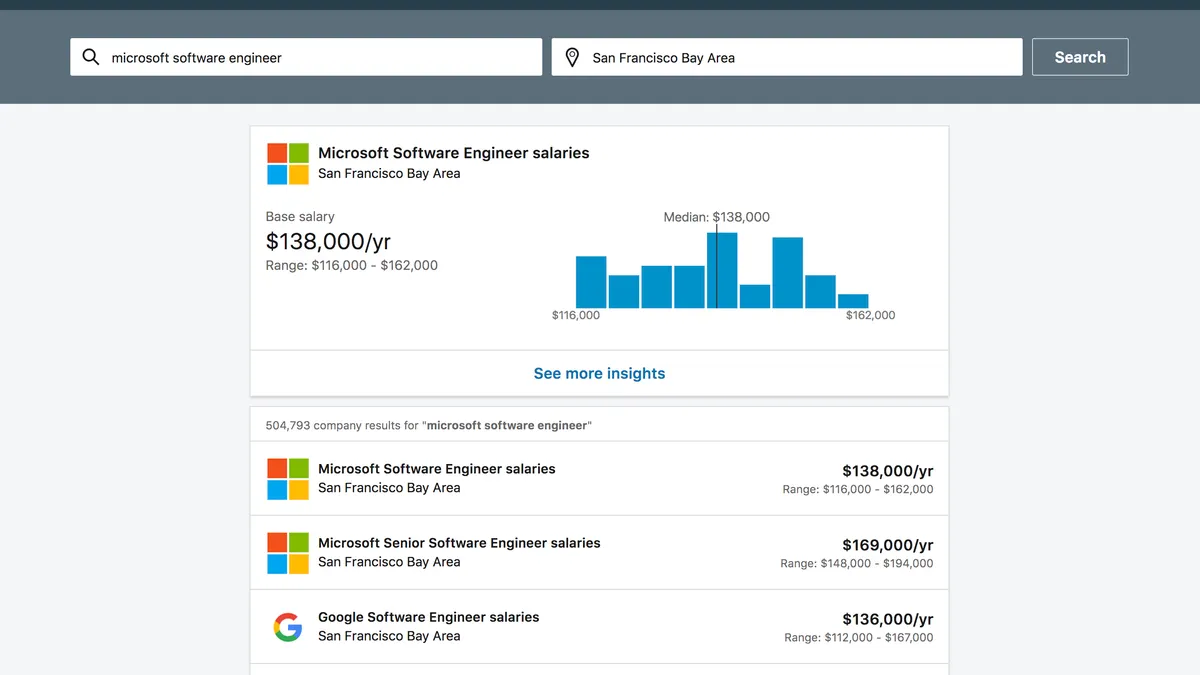Image resolution: width=1200 pixels, height=675 pixels.
Task: Focus the San Francisco Bay Area location field
Action: tap(787, 57)
